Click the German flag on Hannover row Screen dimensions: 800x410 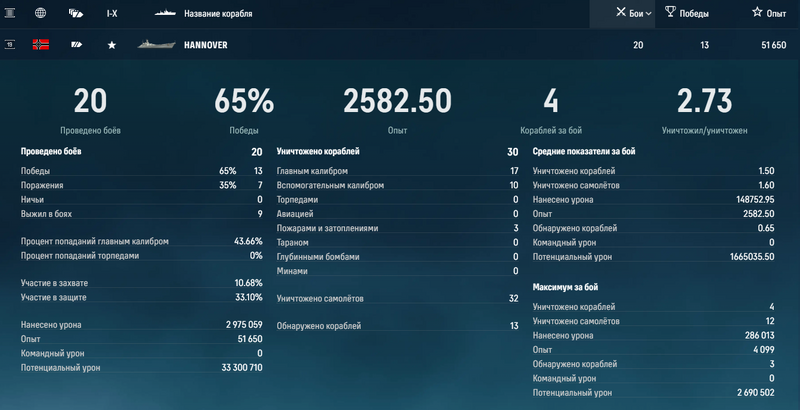(x=41, y=45)
